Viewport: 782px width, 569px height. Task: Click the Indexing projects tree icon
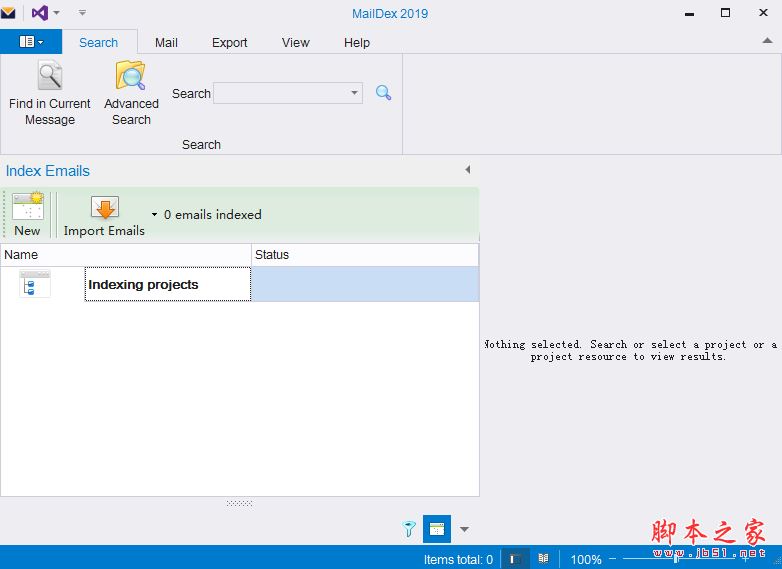pyautogui.click(x=34, y=284)
